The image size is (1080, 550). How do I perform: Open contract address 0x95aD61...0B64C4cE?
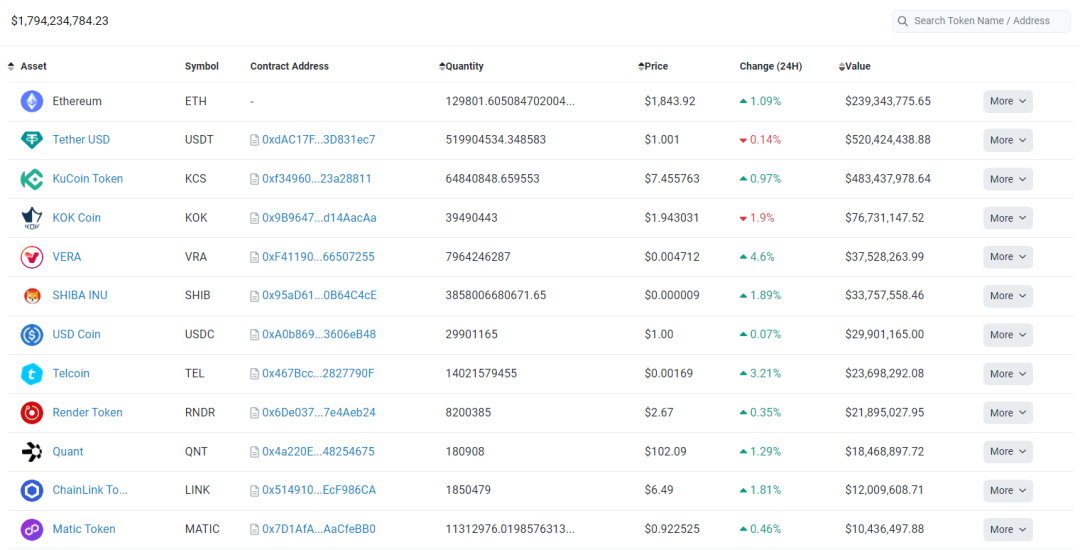pos(320,295)
